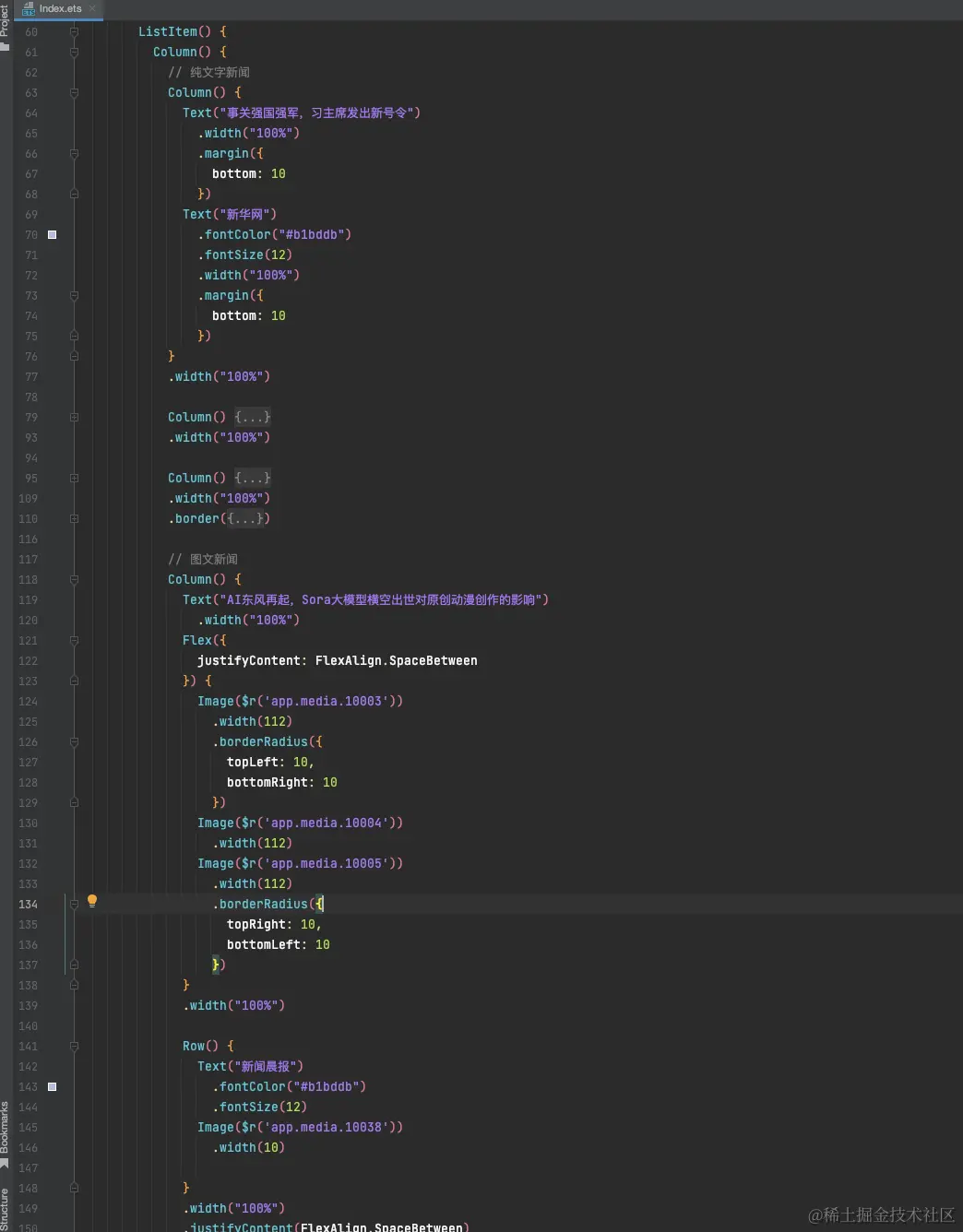Select the Index.ets file tab
Screen dimensions: 963x1232
point(60,8)
